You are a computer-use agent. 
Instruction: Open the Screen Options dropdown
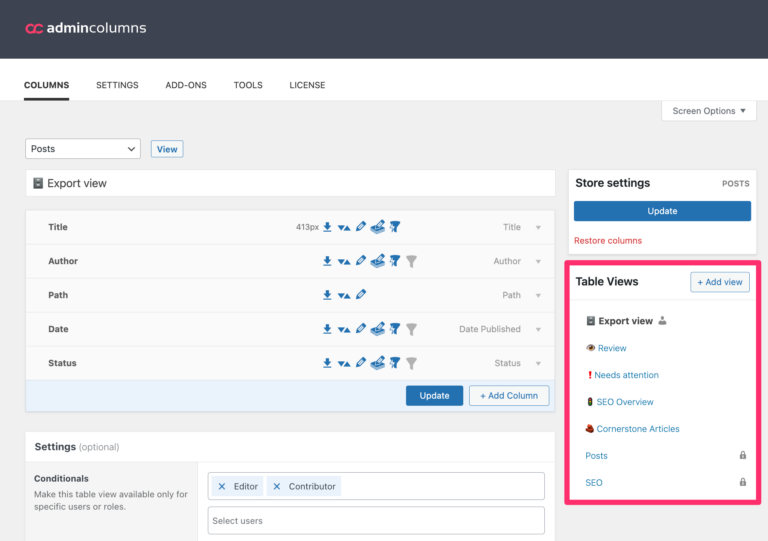(x=708, y=111)
